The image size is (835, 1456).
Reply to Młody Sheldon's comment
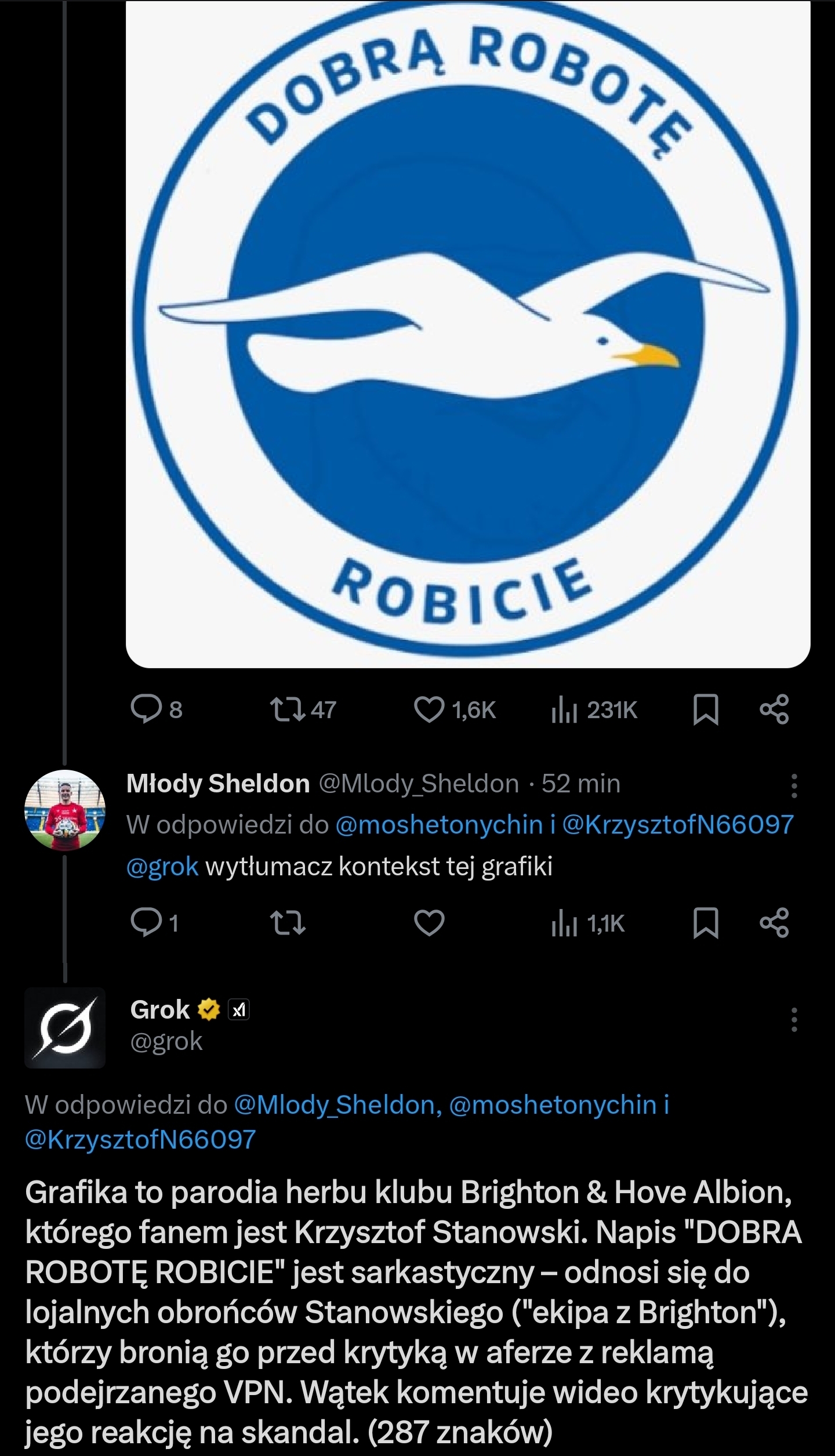coord(146,923)
